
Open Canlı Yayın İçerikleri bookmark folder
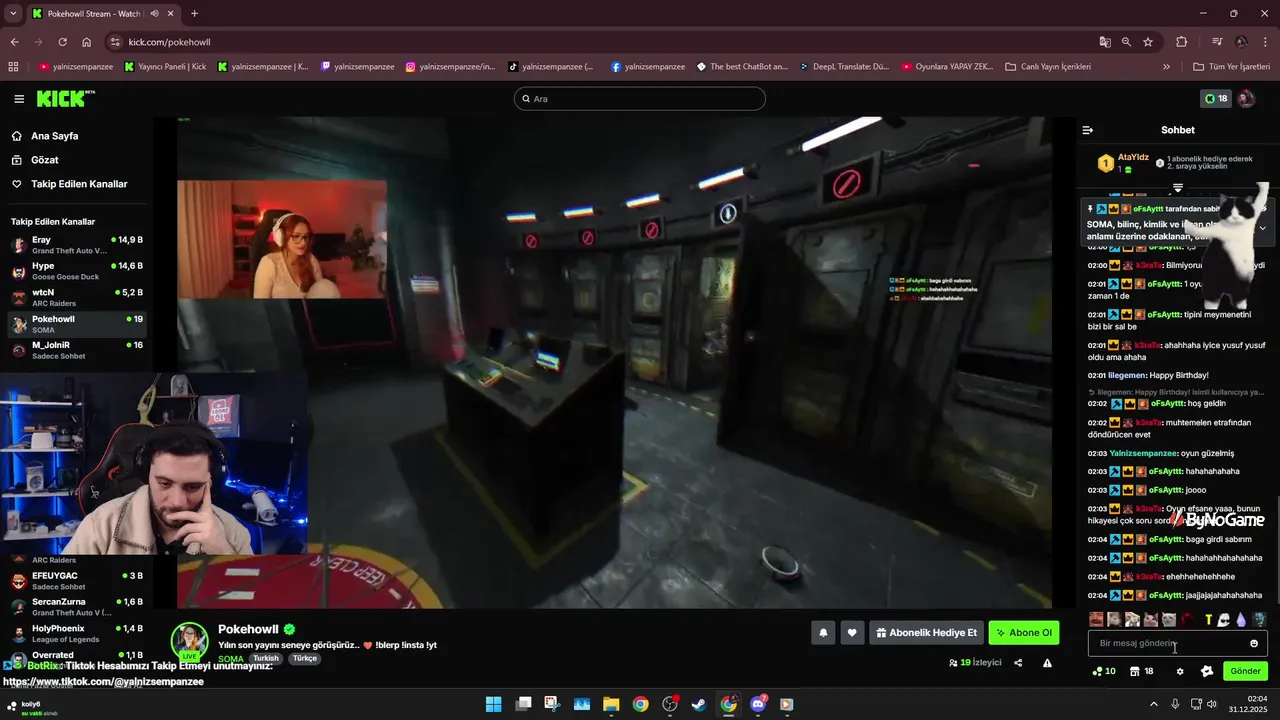(1048, 67)
